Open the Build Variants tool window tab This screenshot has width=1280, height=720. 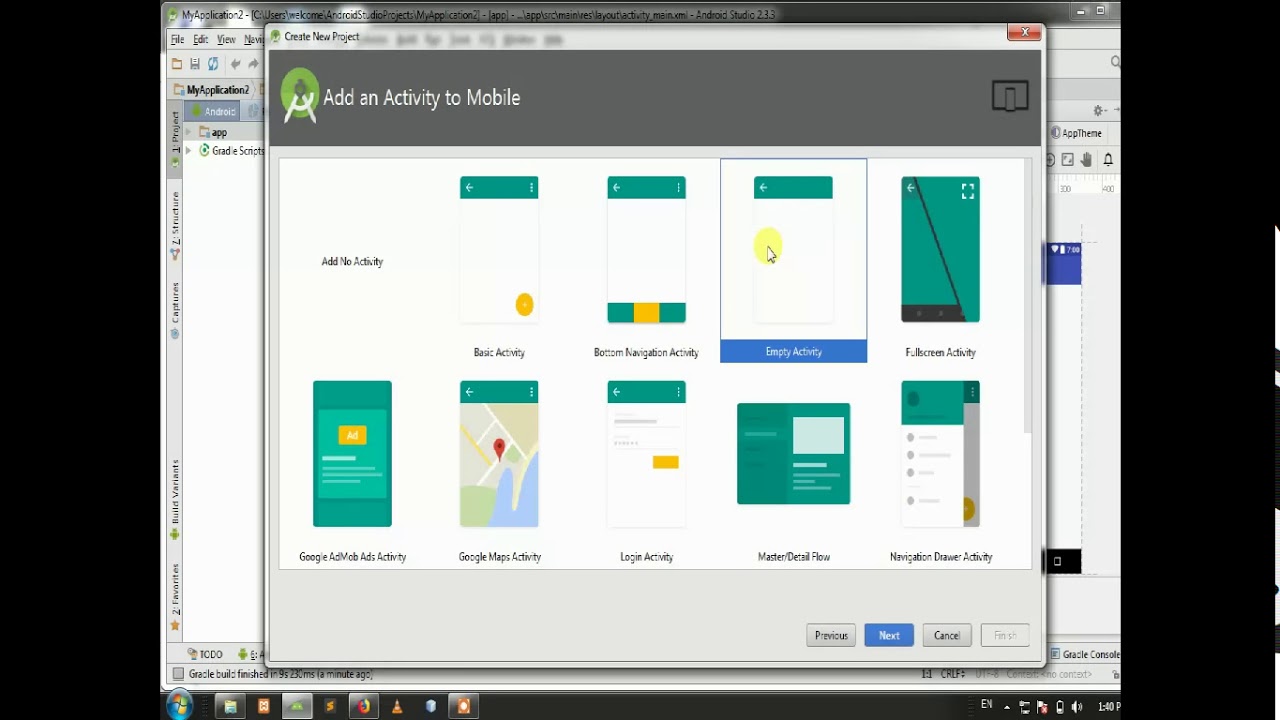[x=175, y=499]
